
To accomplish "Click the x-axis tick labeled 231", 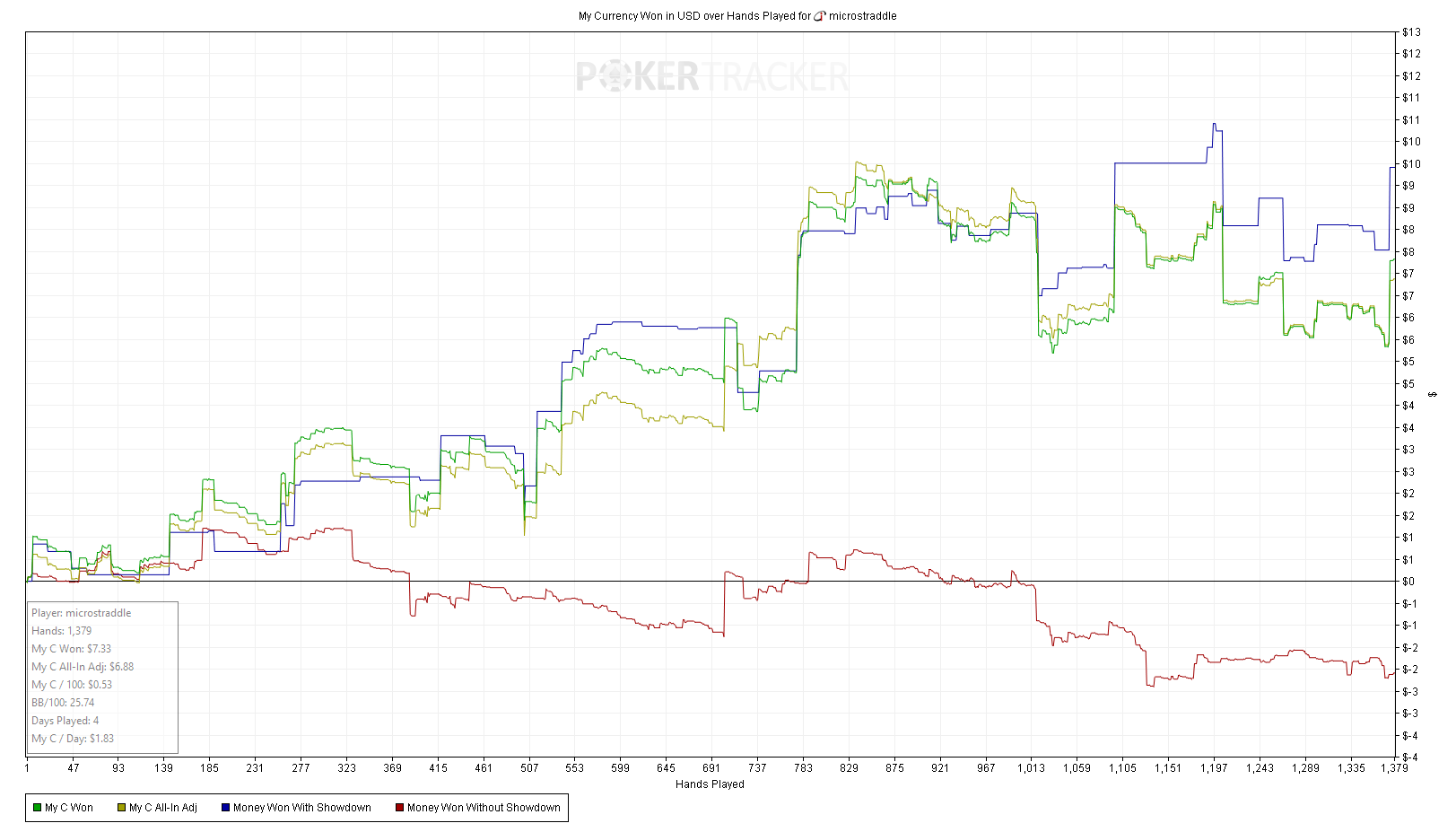I will click(255, 768).
